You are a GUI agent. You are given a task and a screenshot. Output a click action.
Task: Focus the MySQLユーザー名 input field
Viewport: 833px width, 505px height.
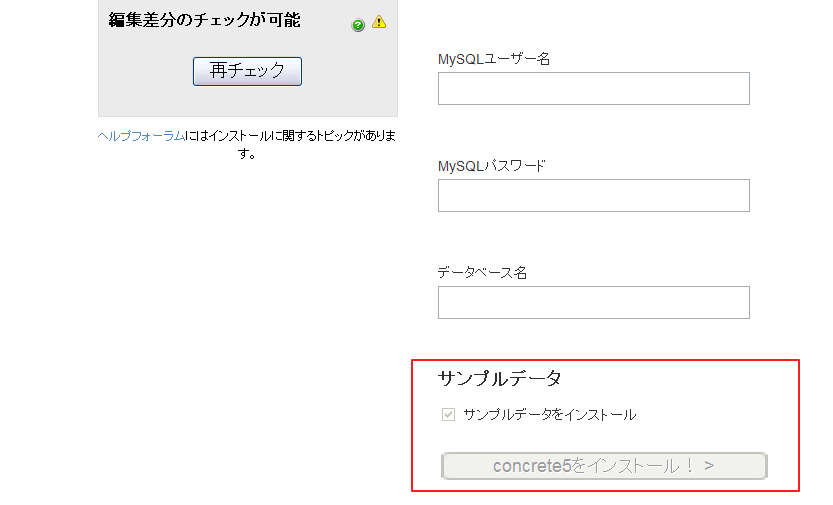click(x=593, y=89)
